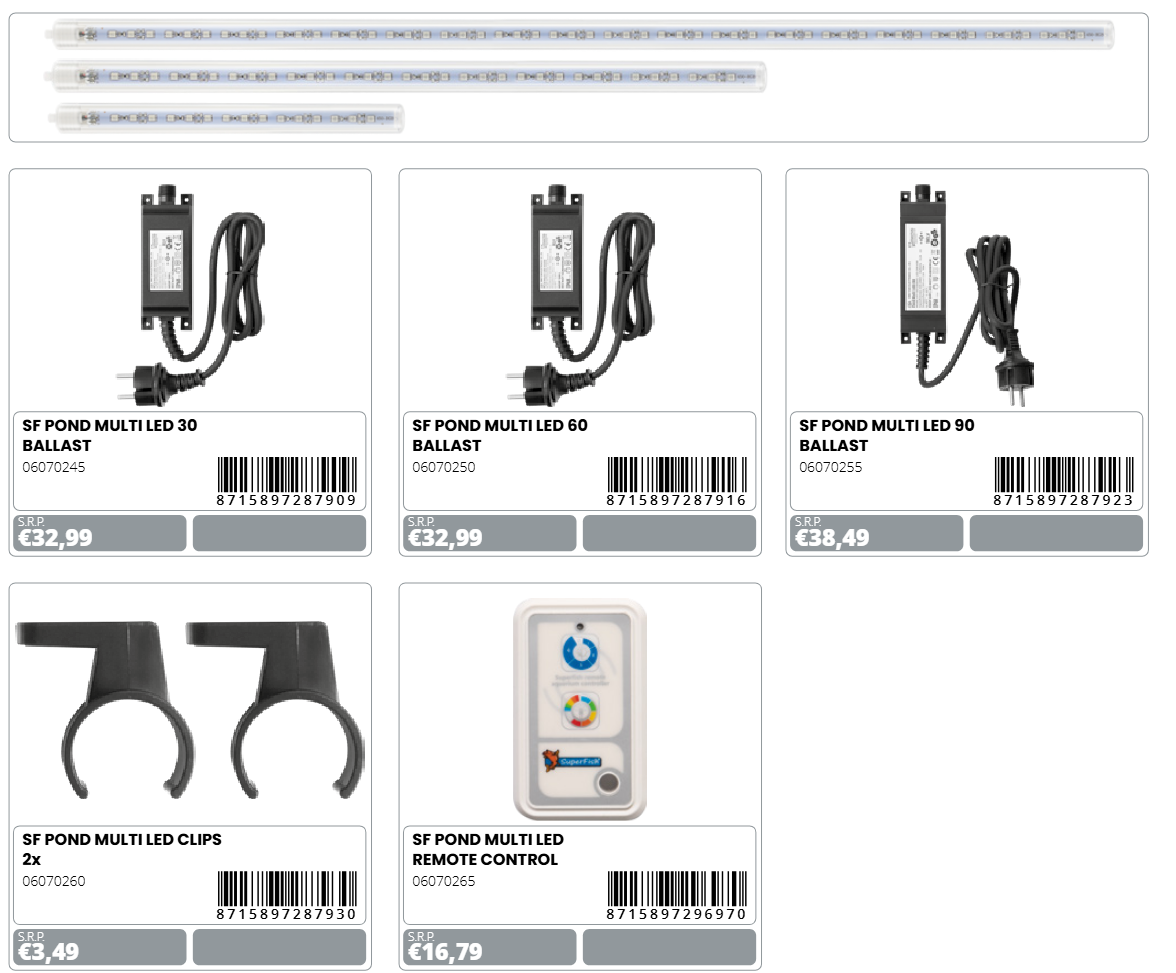This screenshot has width=1176, height=973.
Task: Click the €38,49 price of LED 90 ballast
Action: tap(832, 538)
